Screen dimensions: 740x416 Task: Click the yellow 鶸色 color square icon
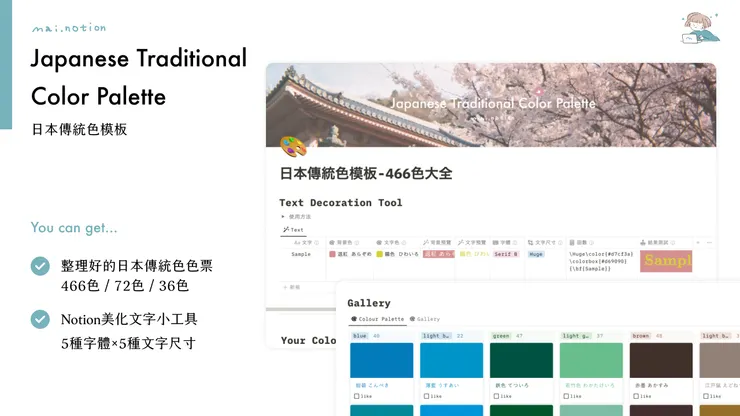click(x=379, y=254)
